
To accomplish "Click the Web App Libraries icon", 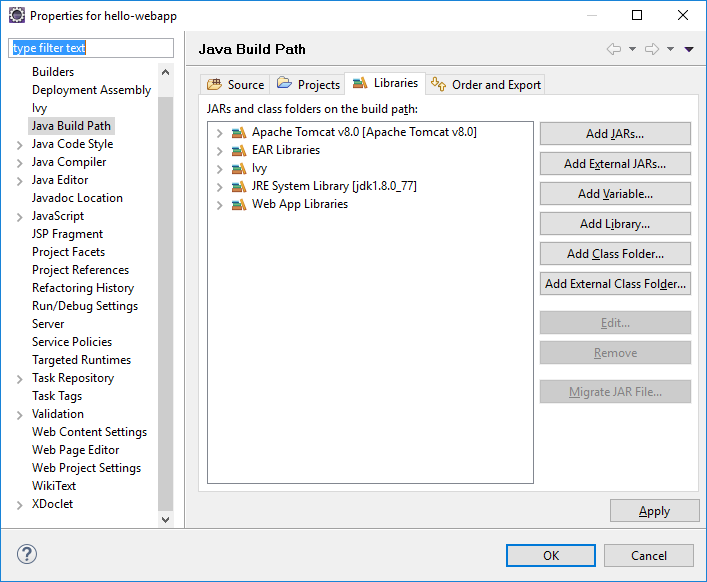I will coord(238,204).
